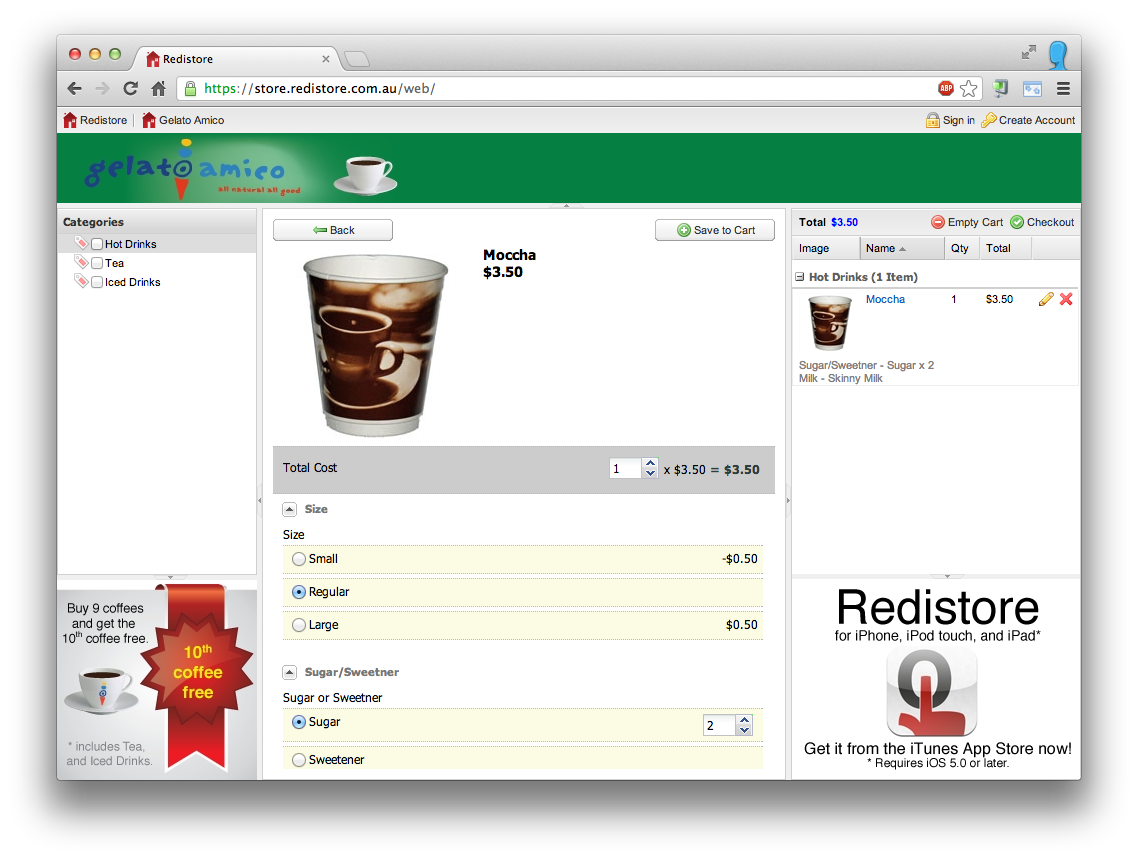Decrease quantity in Total Cost stepper
This screenshot has width=1138, height=859.
[x=650, y=473]
